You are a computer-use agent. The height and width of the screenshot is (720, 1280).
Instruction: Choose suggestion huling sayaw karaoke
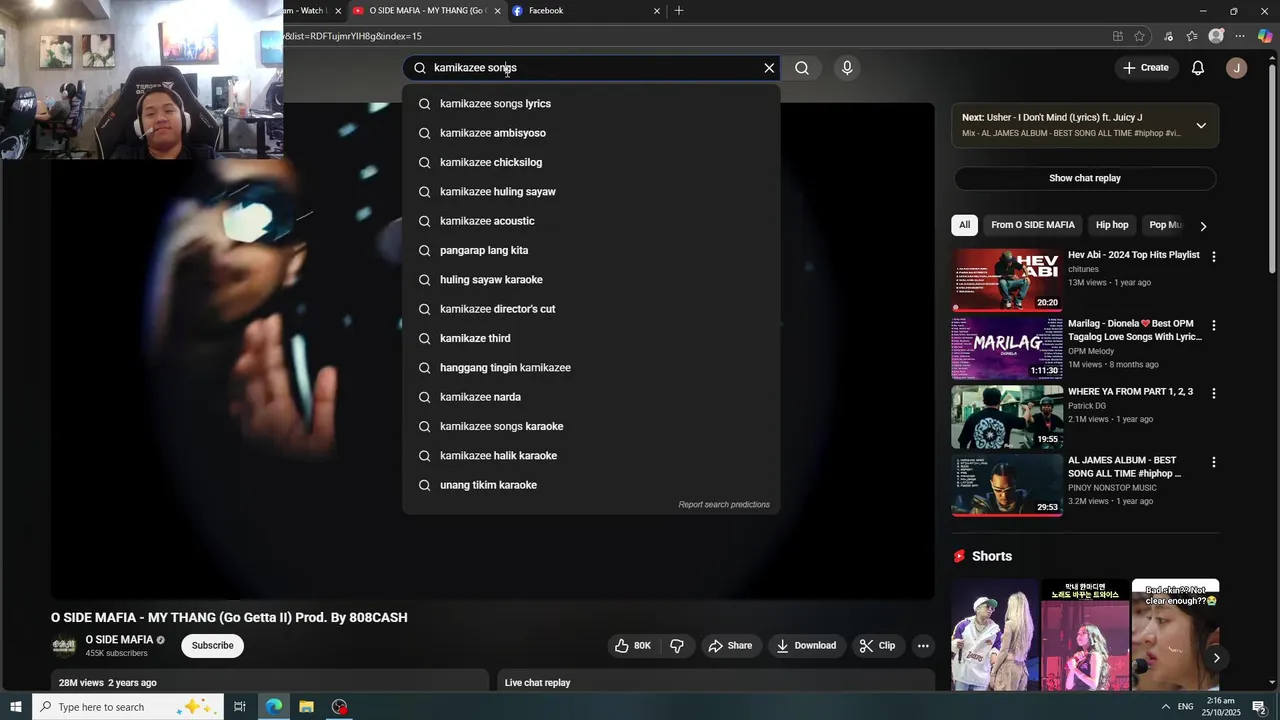point(591,280)
